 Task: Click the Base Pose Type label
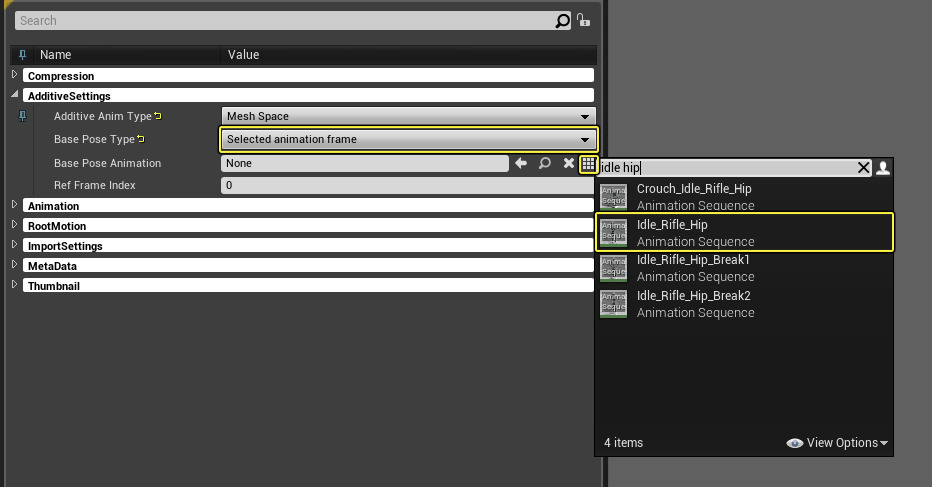click(x=95, y=139)
